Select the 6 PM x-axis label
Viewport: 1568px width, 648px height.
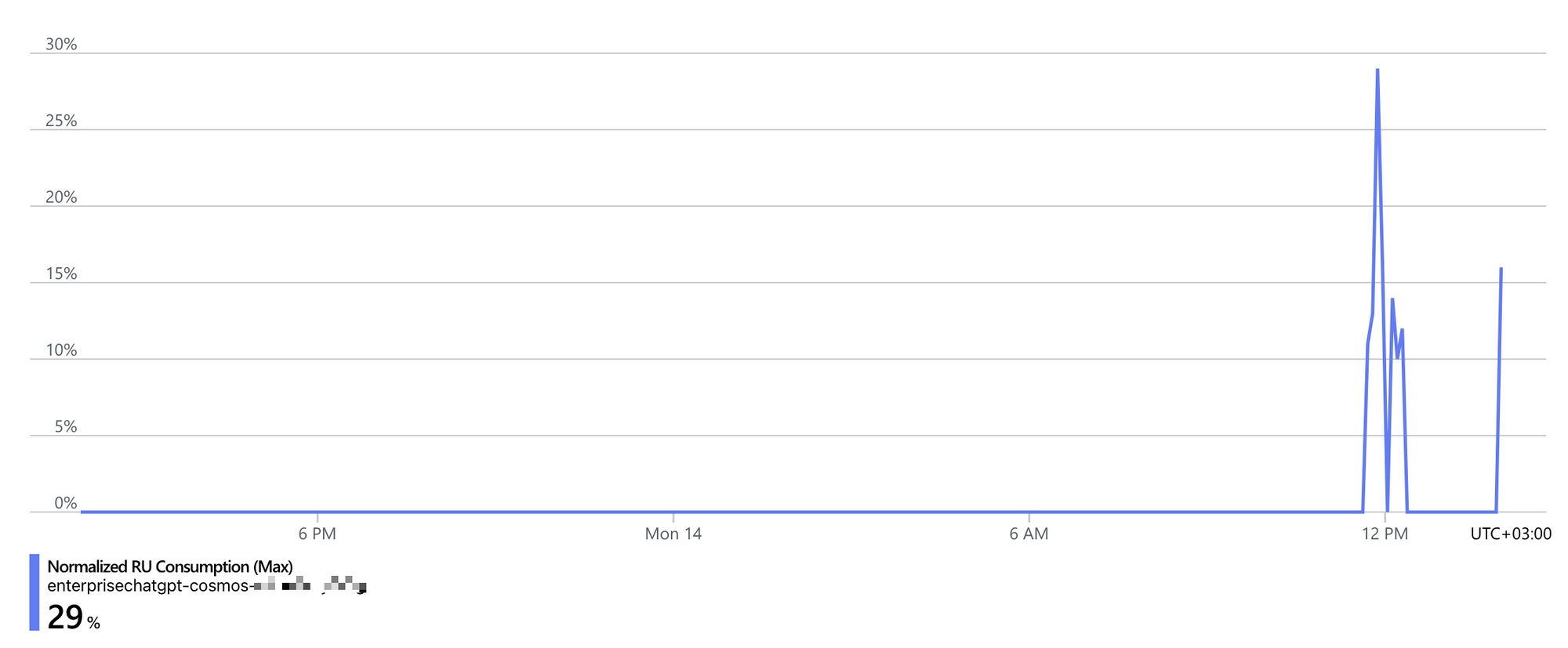pyautogui.click(x=318, y=534)
